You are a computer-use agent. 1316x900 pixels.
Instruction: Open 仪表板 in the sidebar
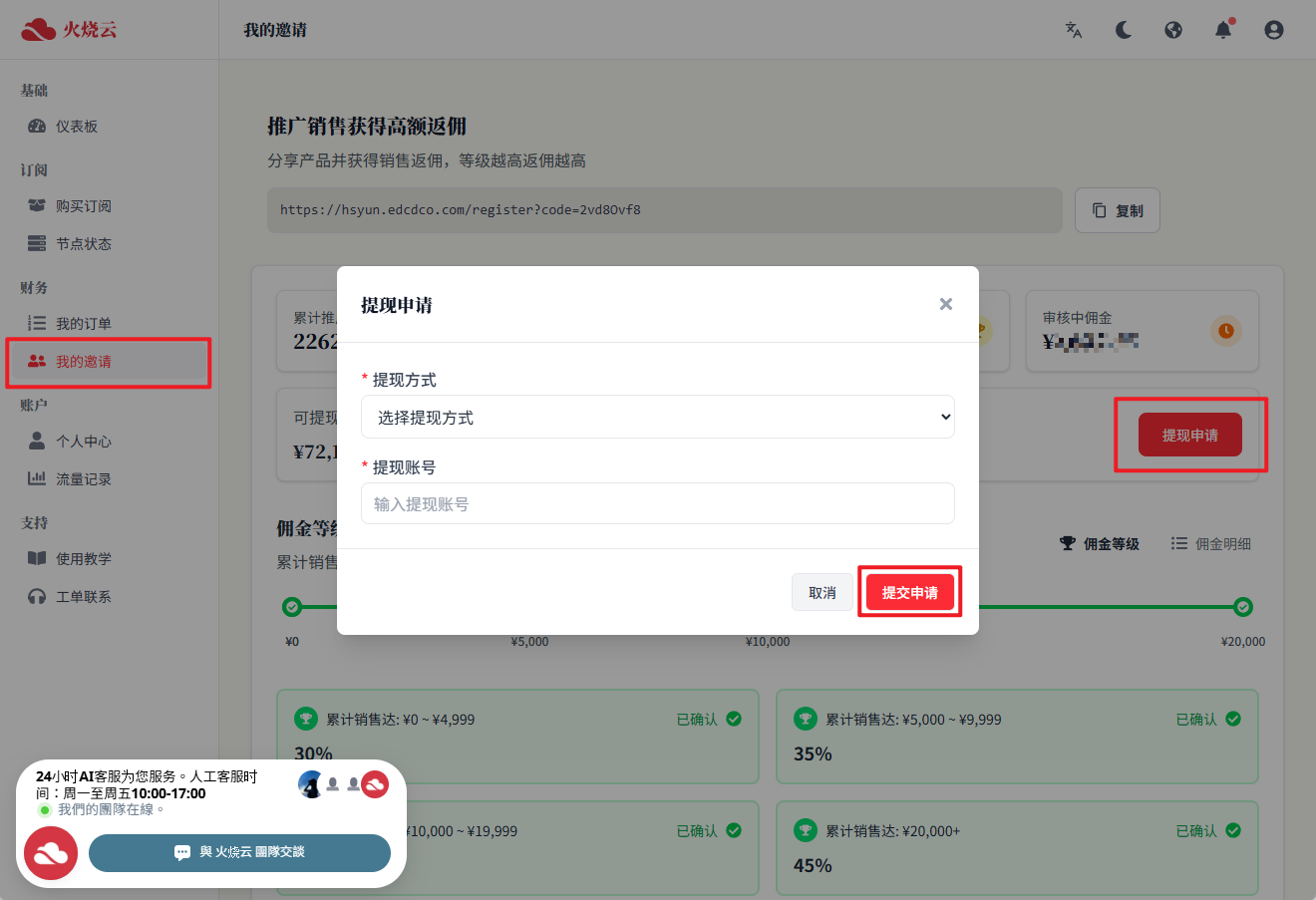coord(76,127)
